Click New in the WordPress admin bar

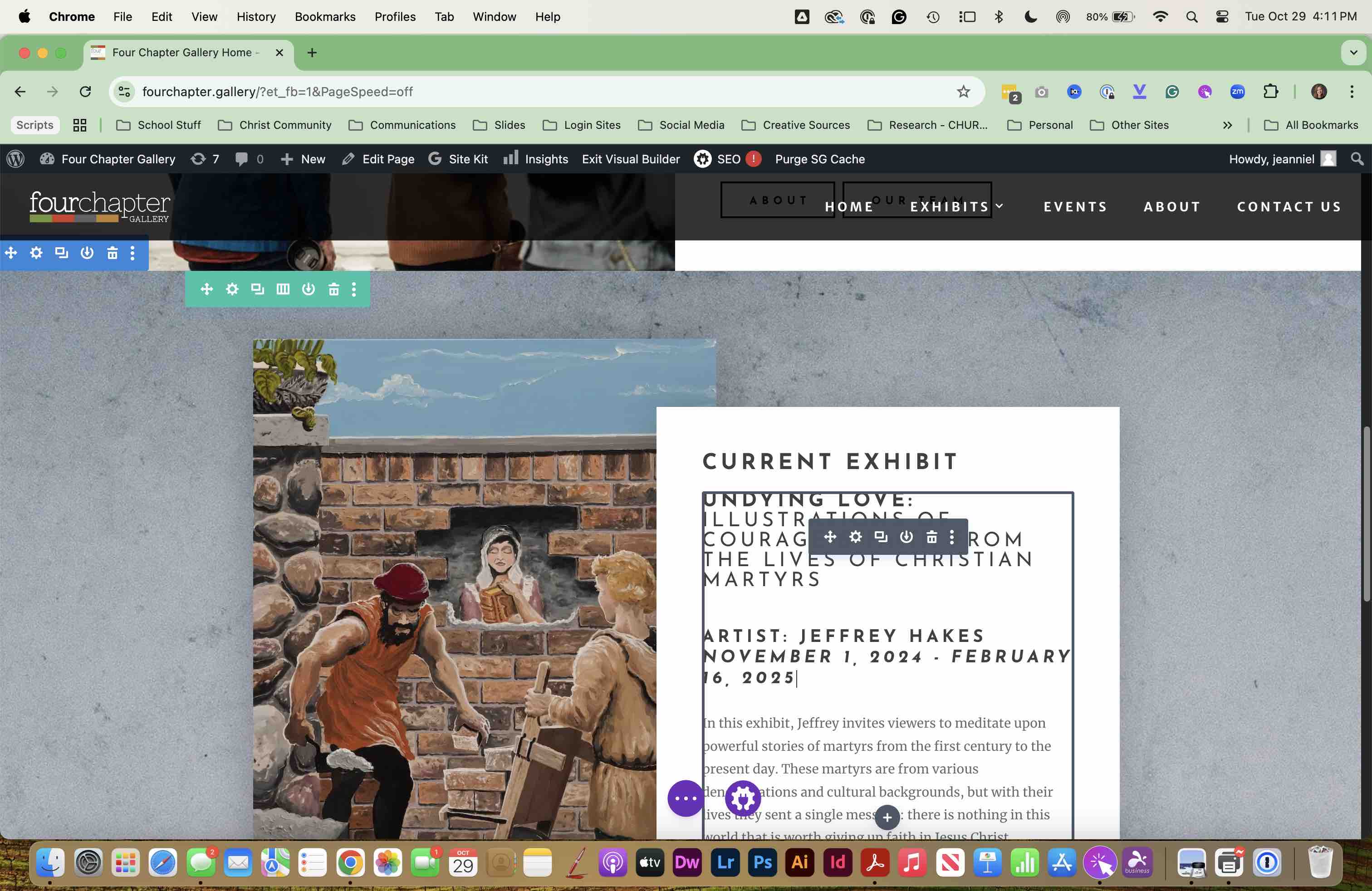(x=303, y=159)
